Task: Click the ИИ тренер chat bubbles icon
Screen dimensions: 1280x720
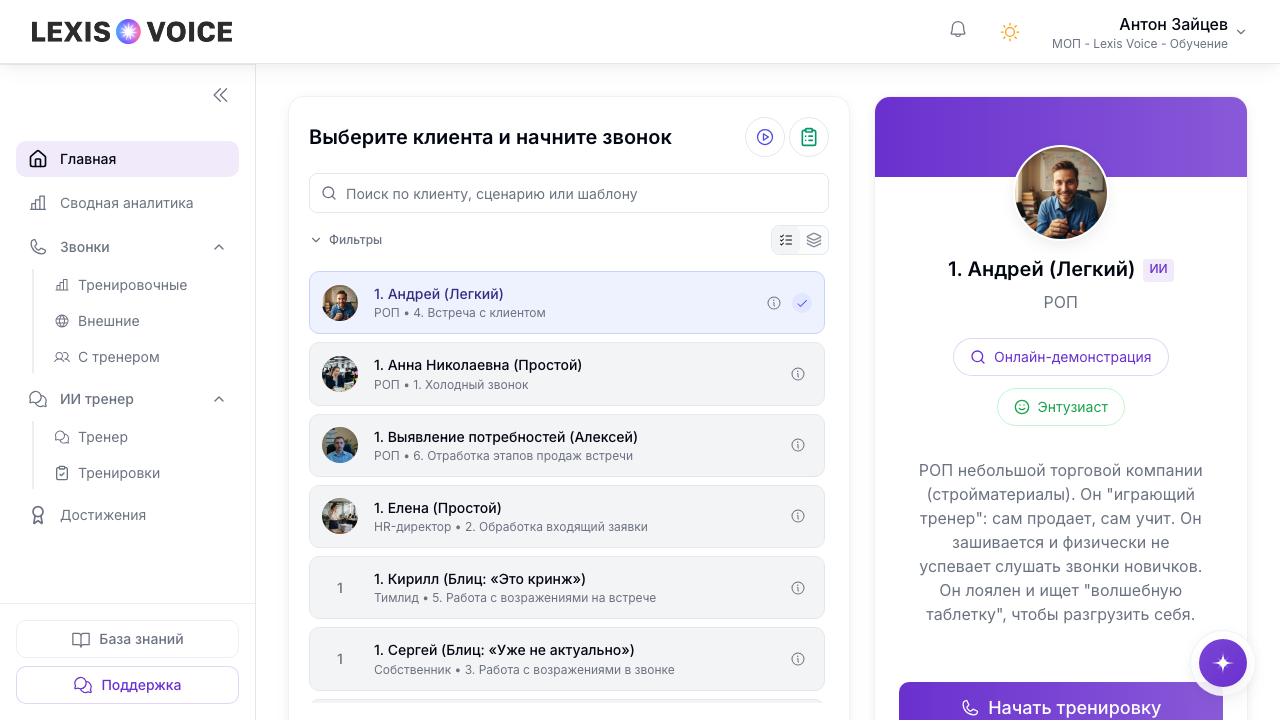Action: [x=38, y=399]
